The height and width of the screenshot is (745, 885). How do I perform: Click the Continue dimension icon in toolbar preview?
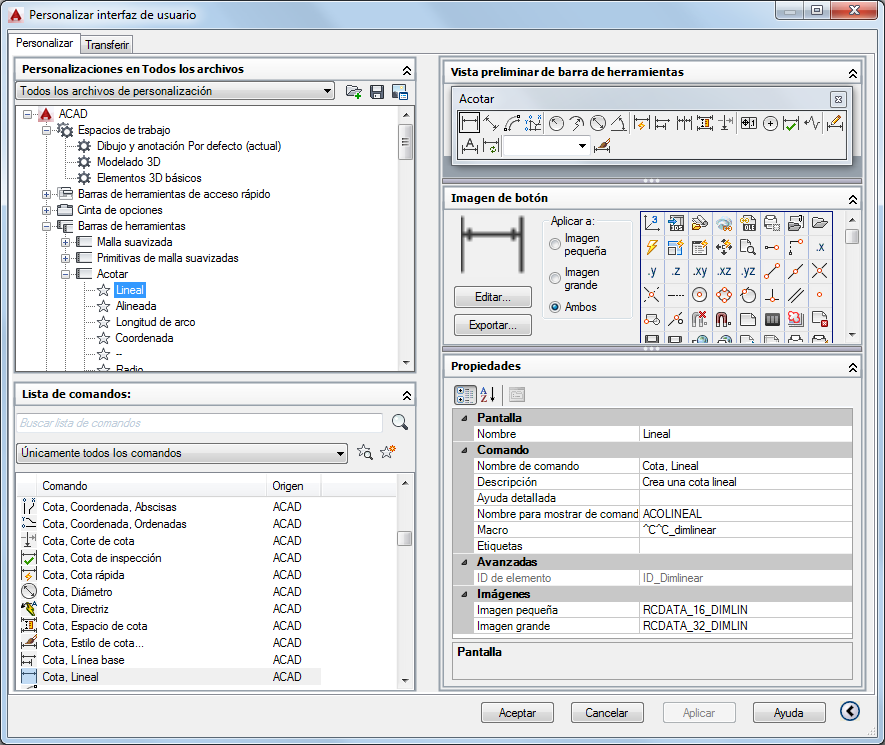(684, 122)
